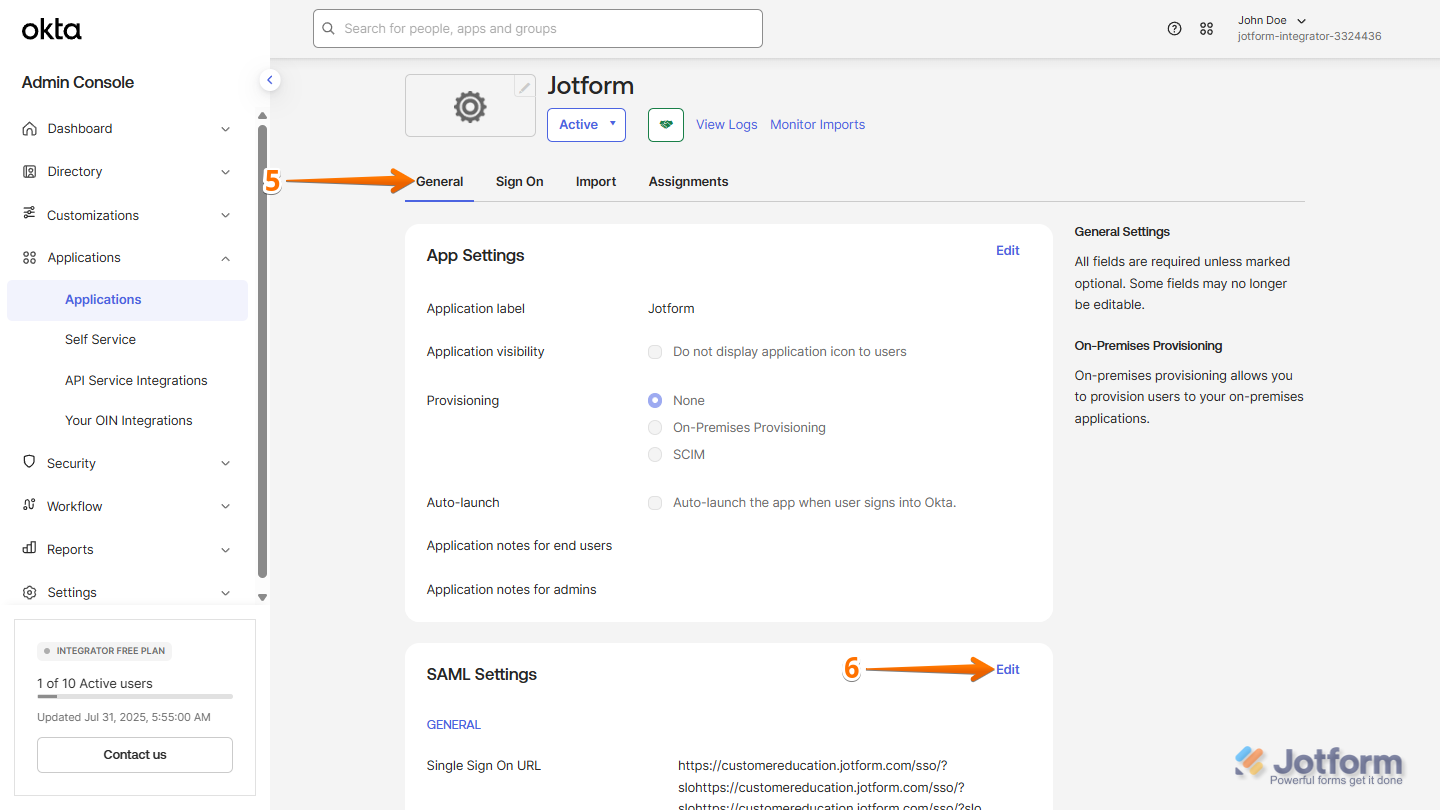Open Your OIN Integrations in sidebar

click(129, 420)
